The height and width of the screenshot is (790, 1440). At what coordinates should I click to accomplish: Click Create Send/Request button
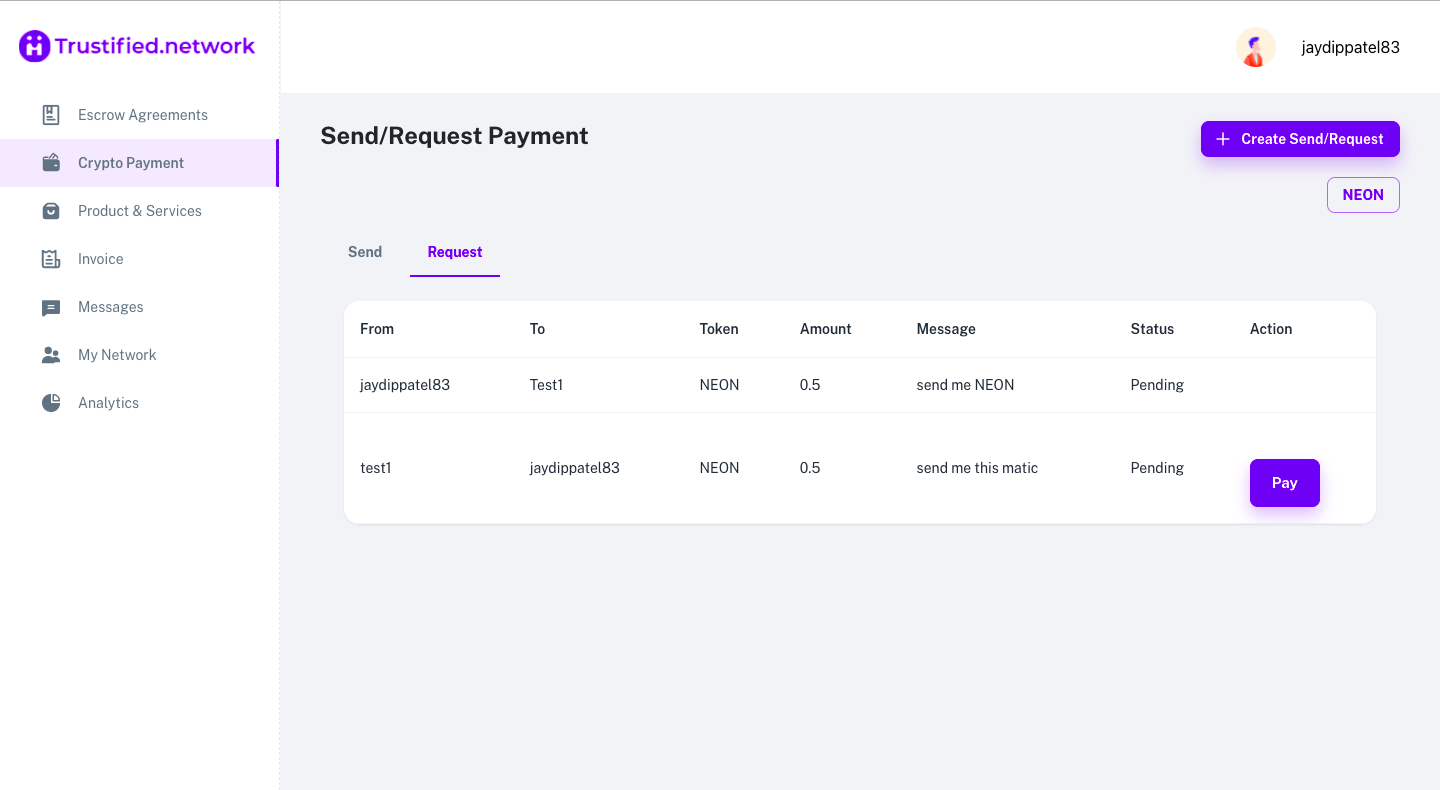click(x=1300, y=139)
